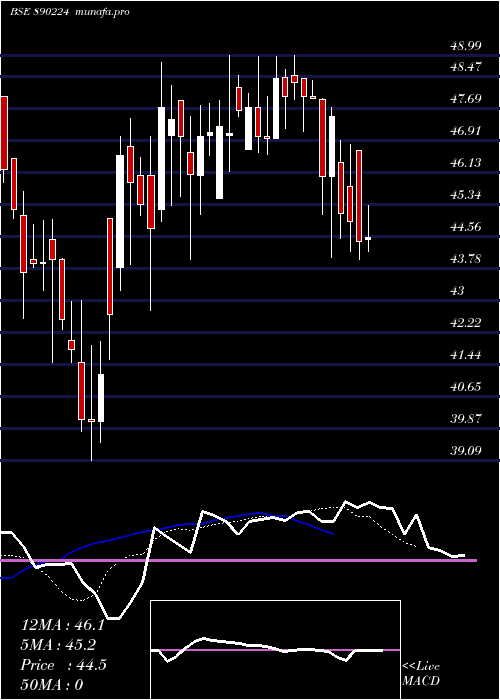Click the 41.44 price level label
Screen dimensions: 500x700
tap(466, 355)
